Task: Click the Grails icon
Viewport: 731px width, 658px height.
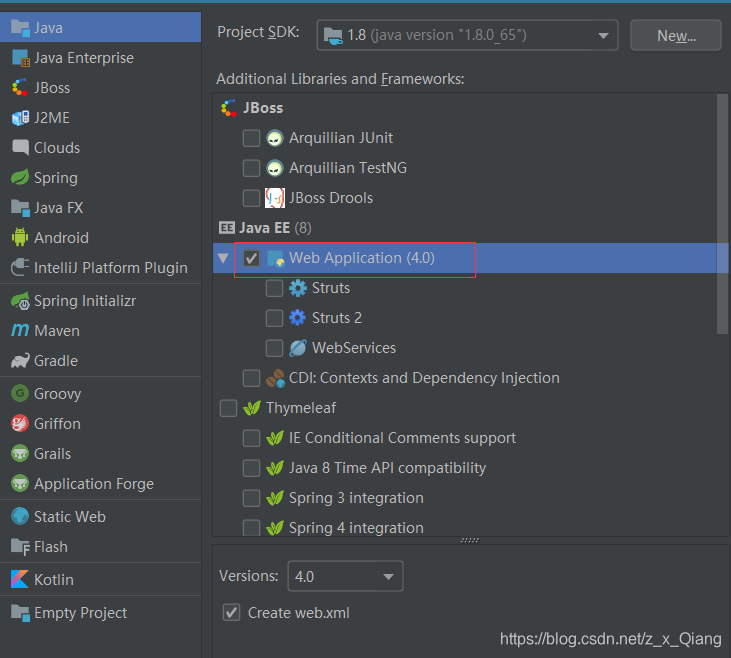Action: coord(20,453)
